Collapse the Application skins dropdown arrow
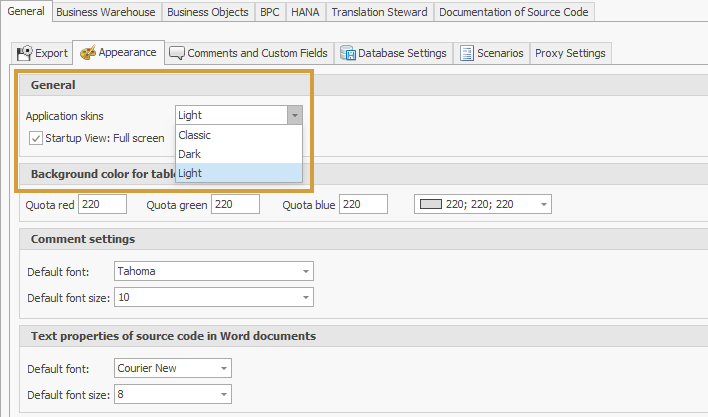This screenshot has height=417, width=708. [x=294, y=116]
